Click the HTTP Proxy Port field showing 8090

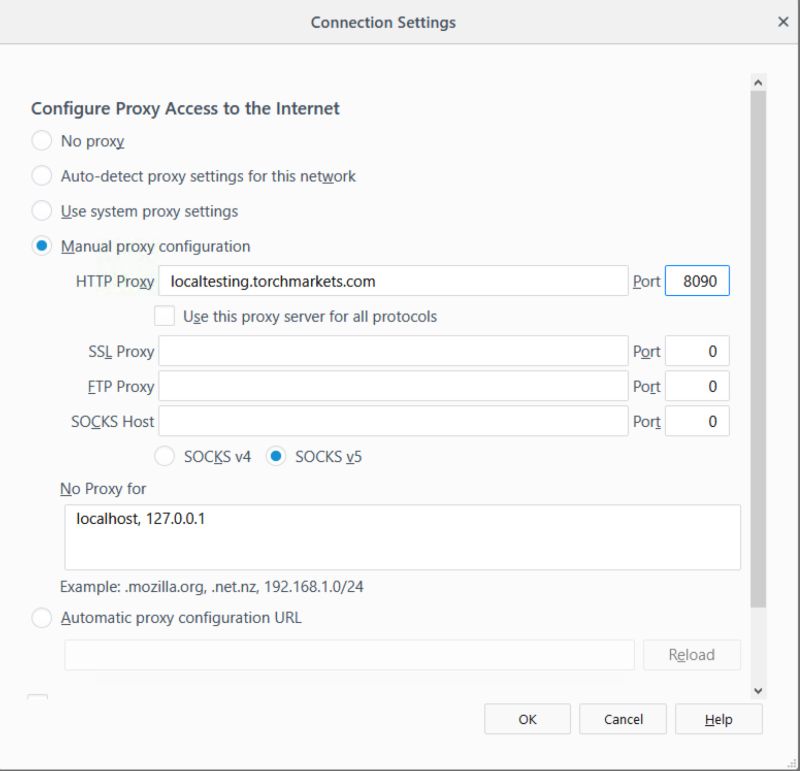[697, 281]
